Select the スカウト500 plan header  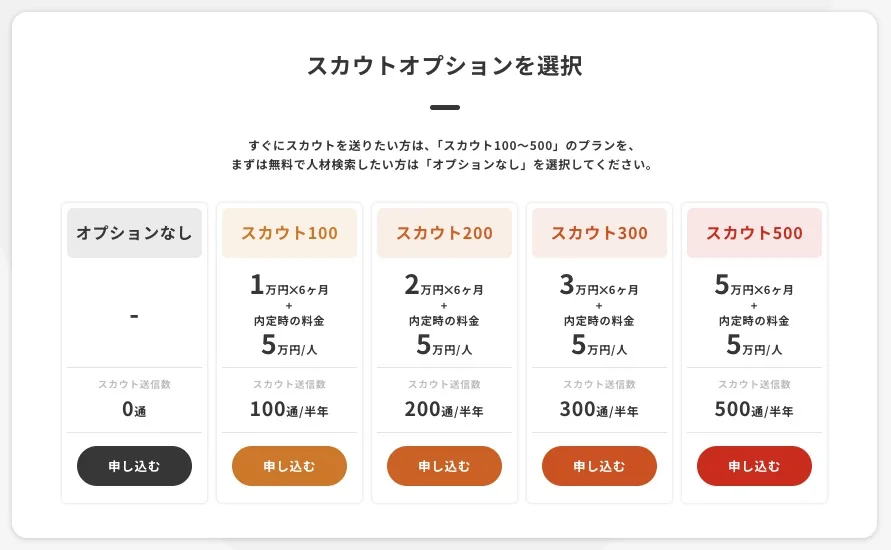754,233
